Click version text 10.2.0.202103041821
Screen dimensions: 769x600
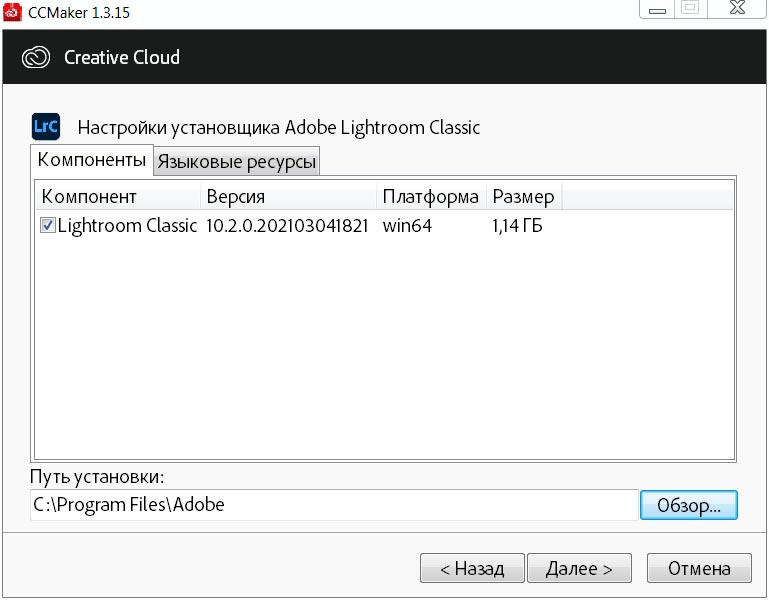[287, 226]
